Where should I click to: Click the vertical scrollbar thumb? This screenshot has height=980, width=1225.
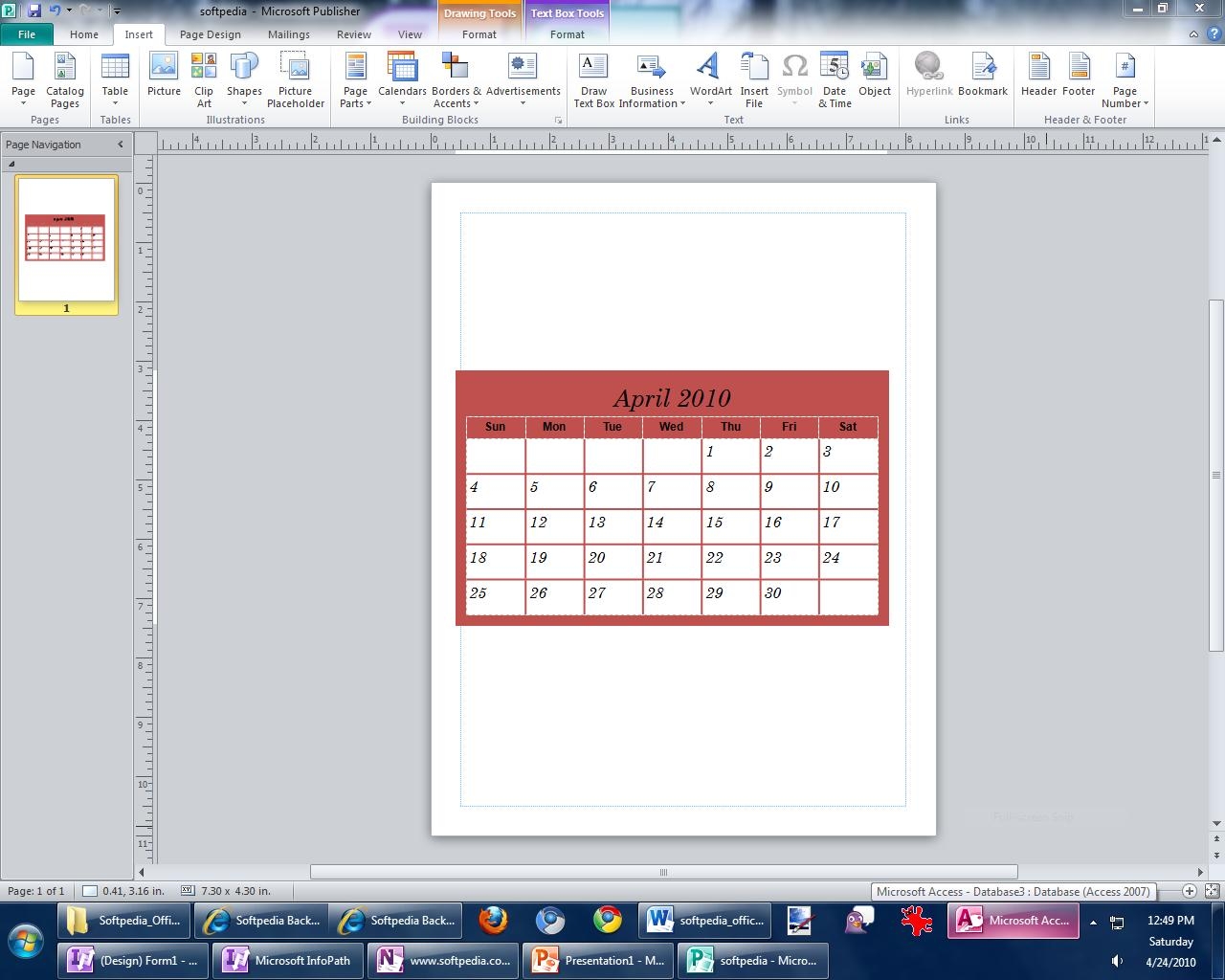[1216, 476]
